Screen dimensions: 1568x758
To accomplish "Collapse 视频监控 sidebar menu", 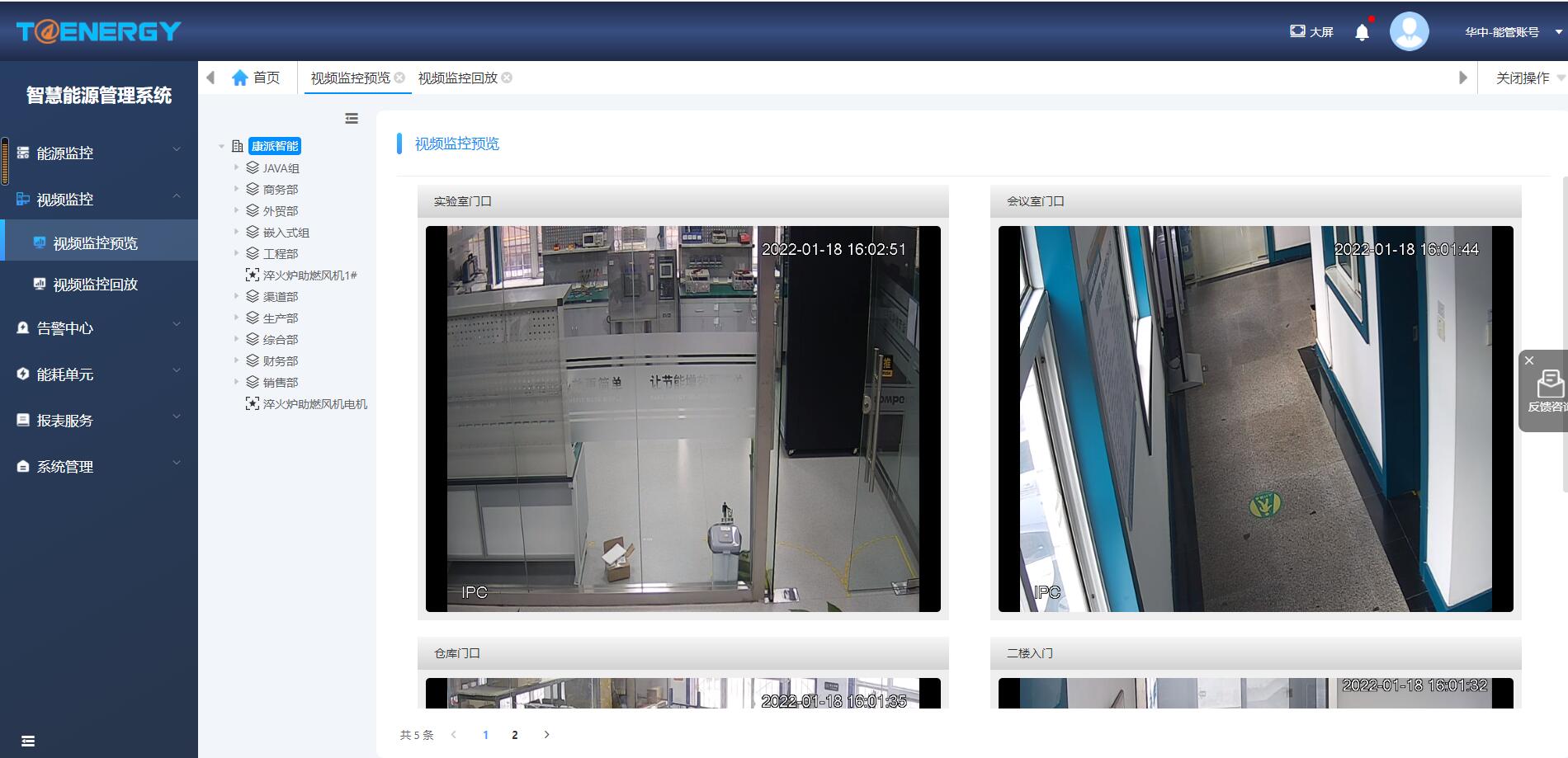I will [x=99, y=199].
